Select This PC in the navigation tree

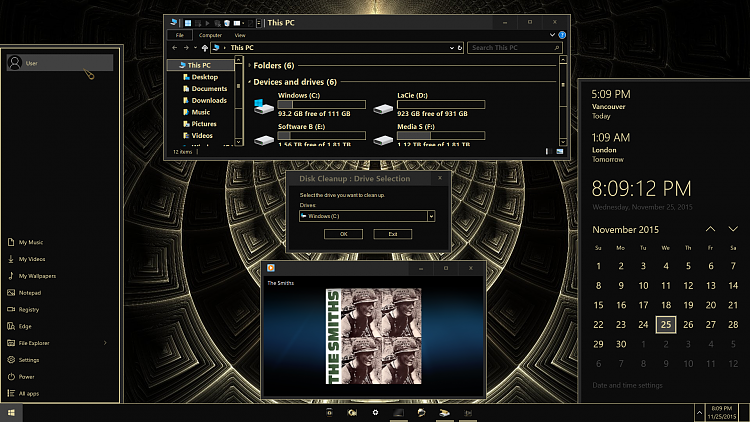(x=199, y=65)
